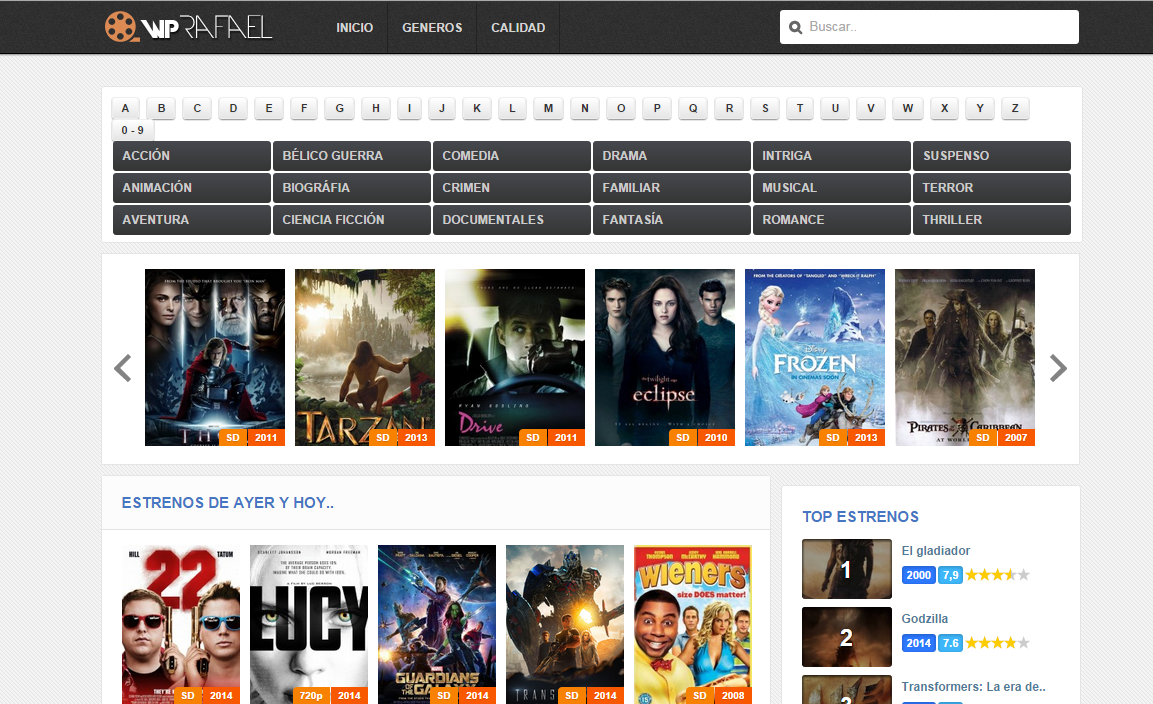
Task: Open Transformers: La era de.. link
Action: click(x=974, y=686)
